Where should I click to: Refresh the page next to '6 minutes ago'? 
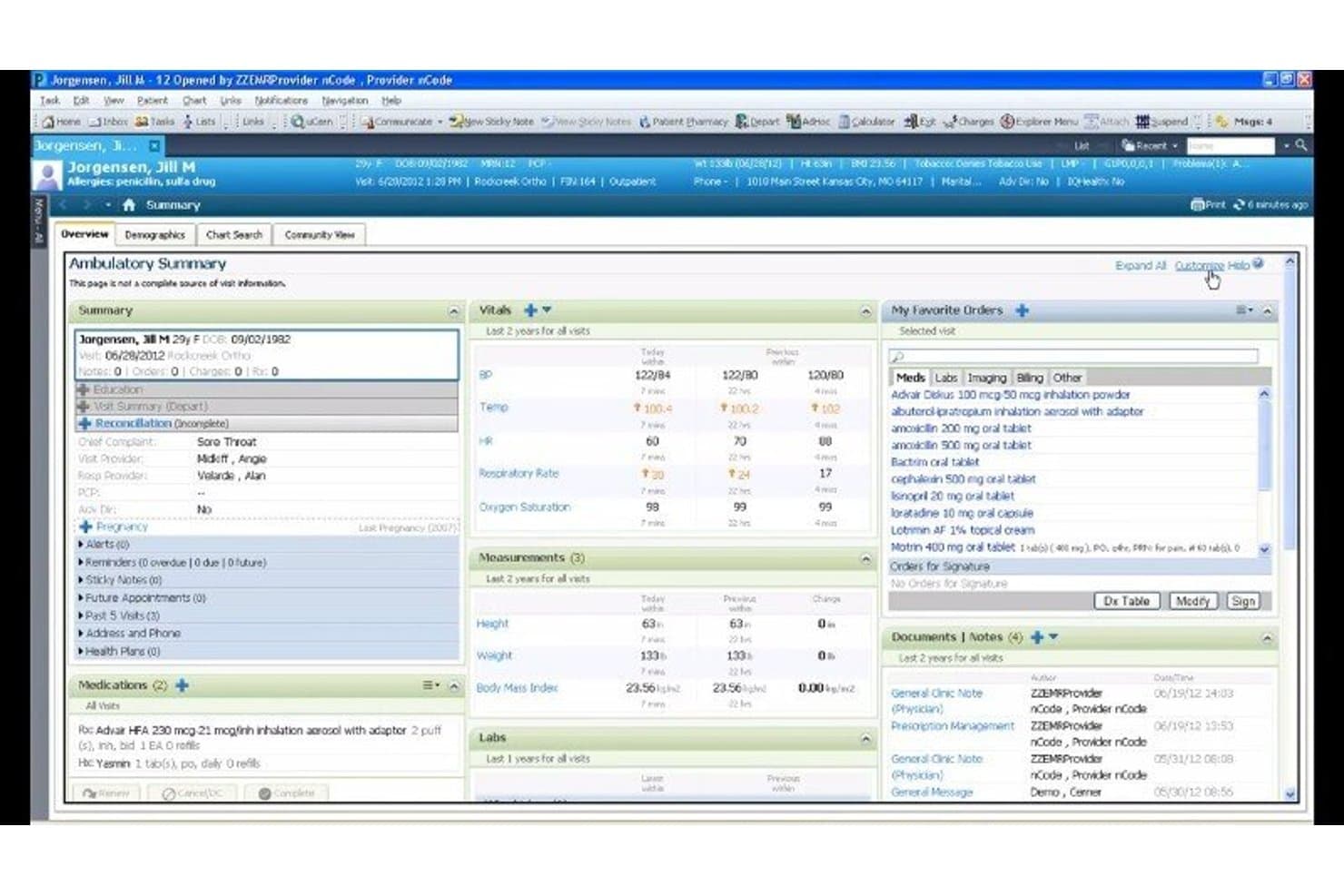pyautogui.click(x=1239, y=205)
